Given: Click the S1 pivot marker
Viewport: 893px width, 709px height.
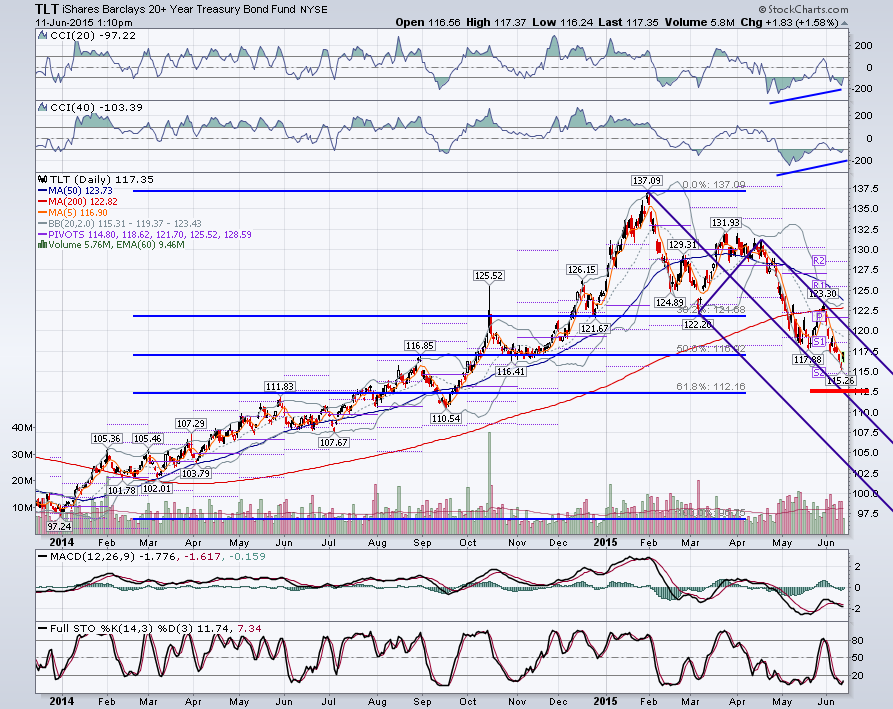Looking at the screenshot, I should [818, 342].
